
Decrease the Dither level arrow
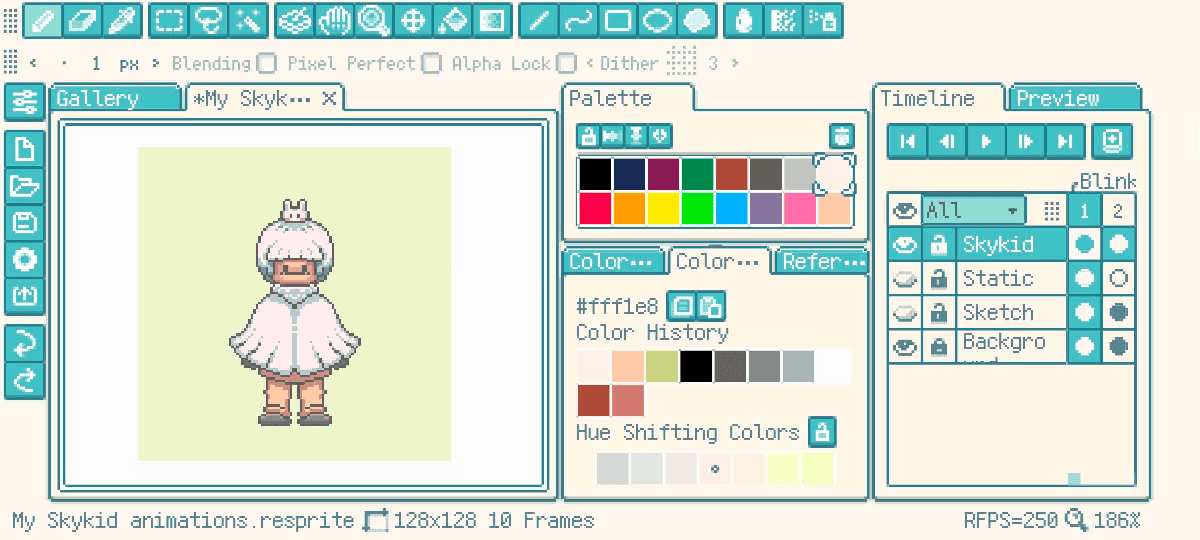pos(590,63)
